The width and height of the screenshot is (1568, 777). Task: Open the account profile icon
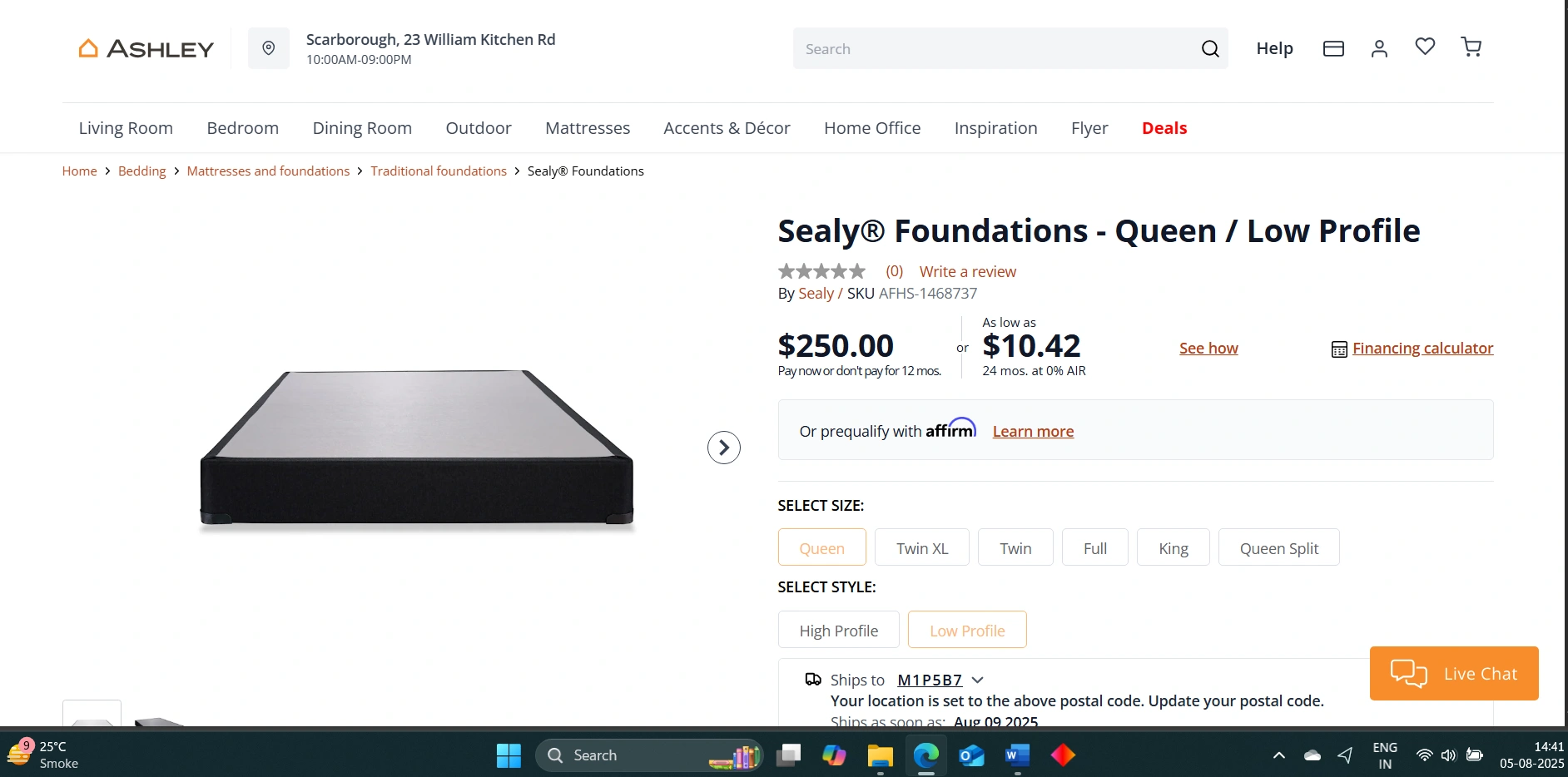(x=1379, y=49)
